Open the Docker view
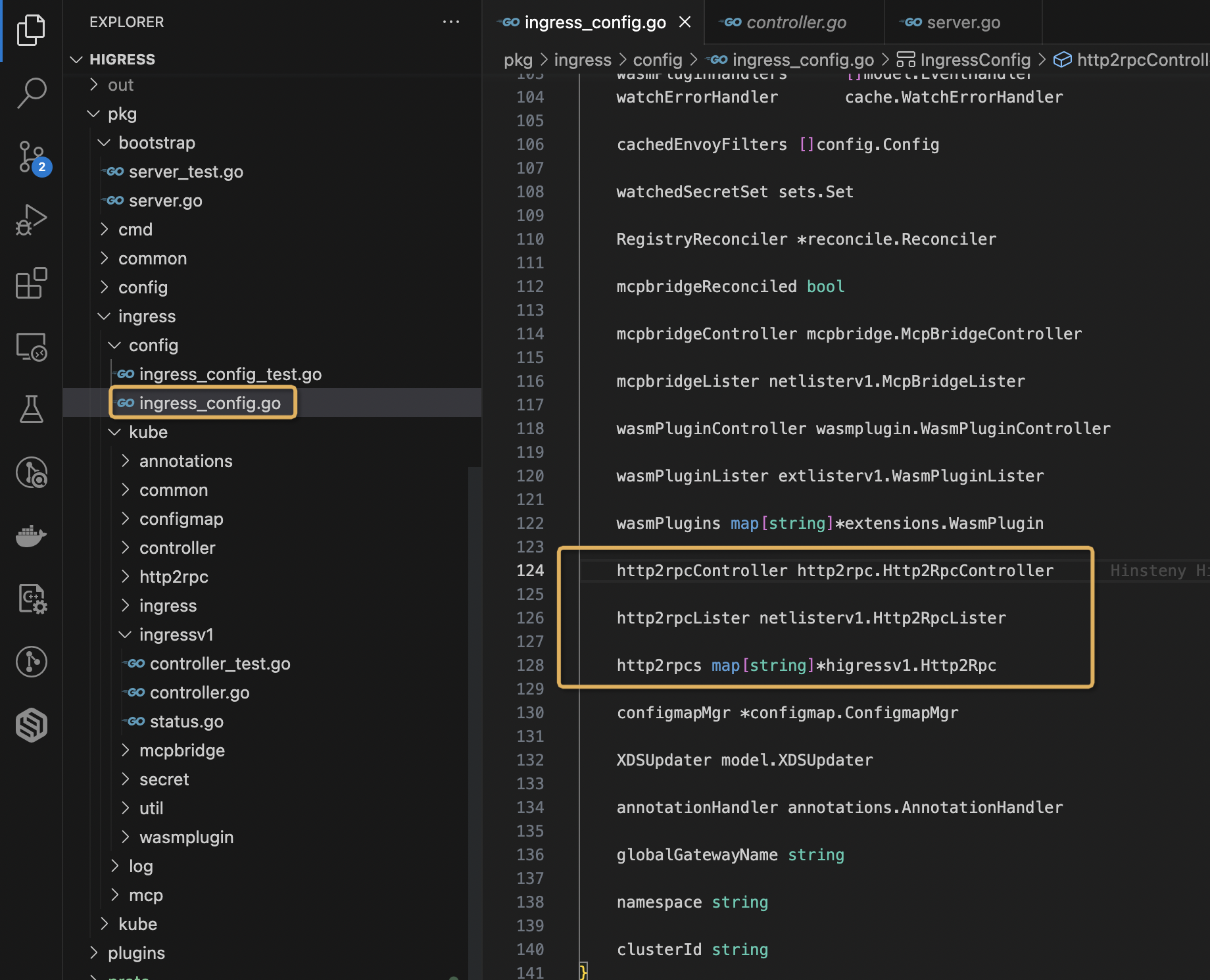The height and width of the screenshot is (980, 1210). [31, 535]
